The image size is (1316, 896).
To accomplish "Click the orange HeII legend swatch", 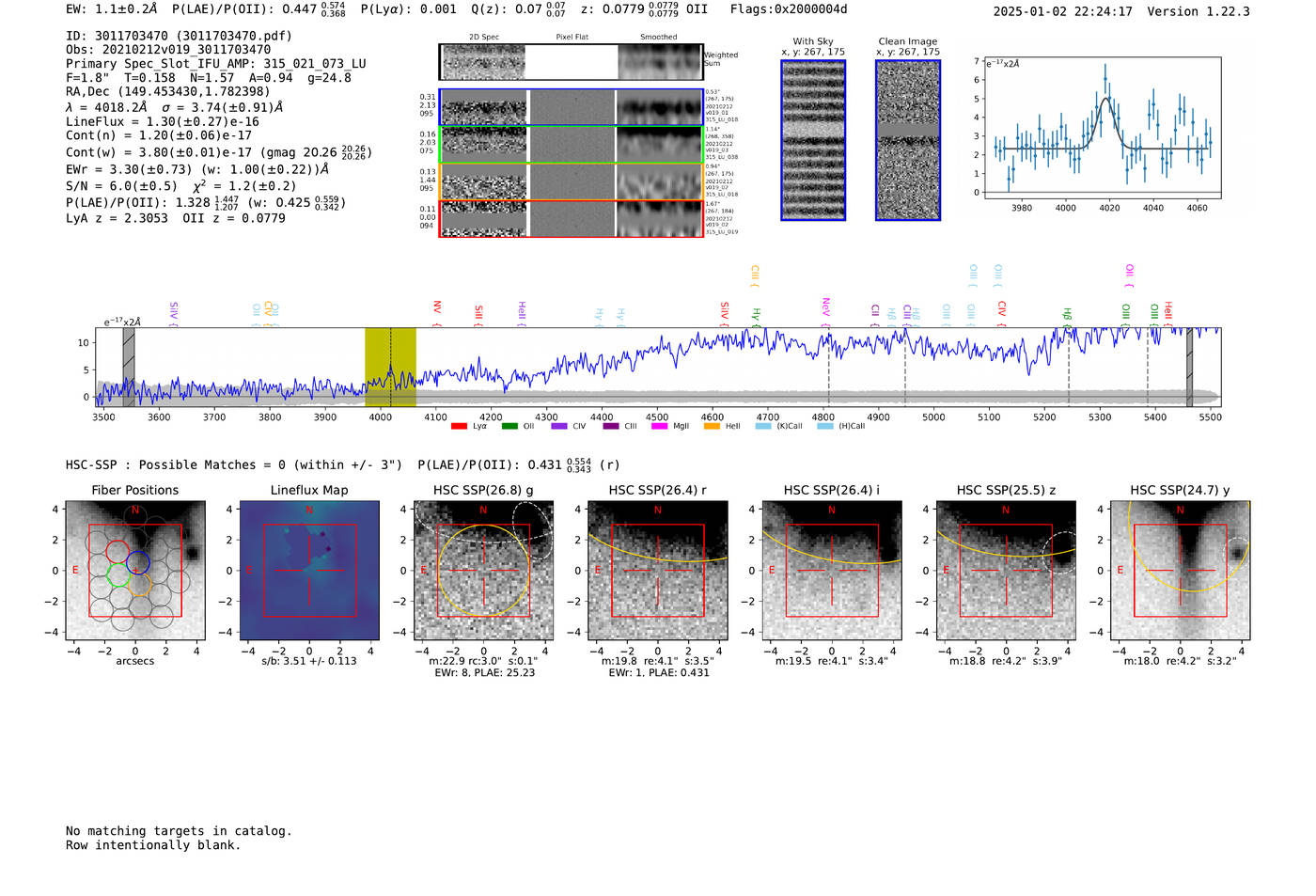I will [712, 426].
